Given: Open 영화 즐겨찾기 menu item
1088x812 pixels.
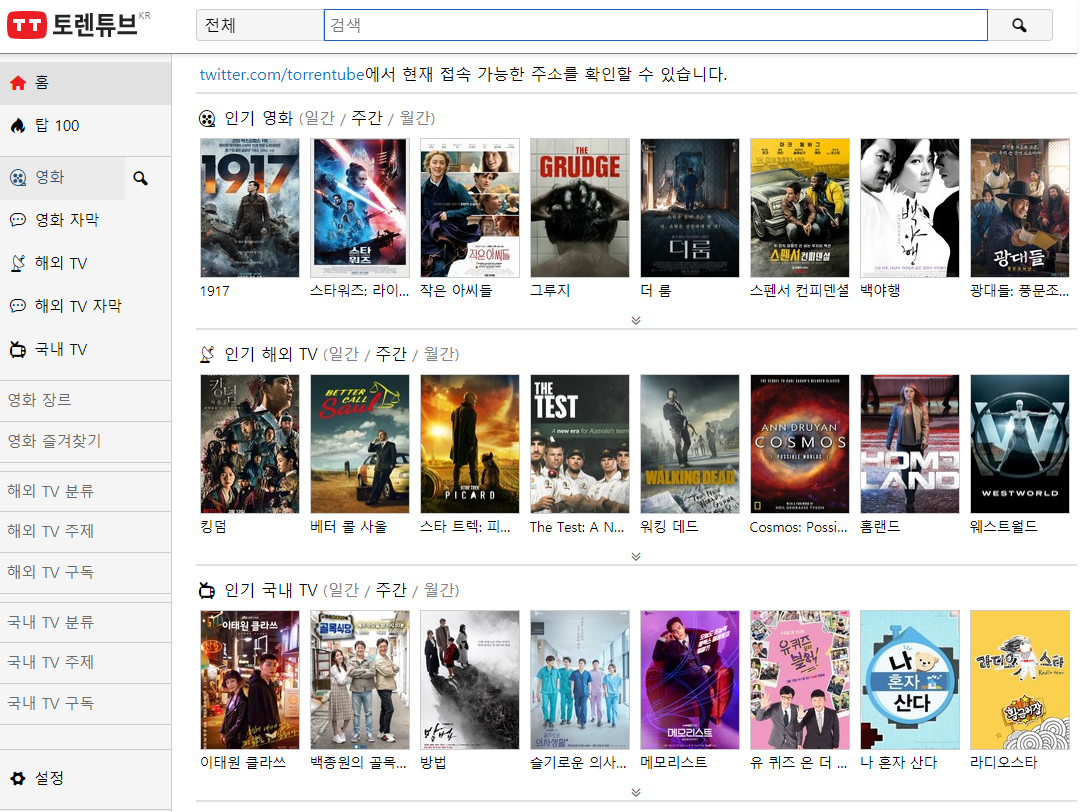Looking at the screenshot, I should 85,441.
